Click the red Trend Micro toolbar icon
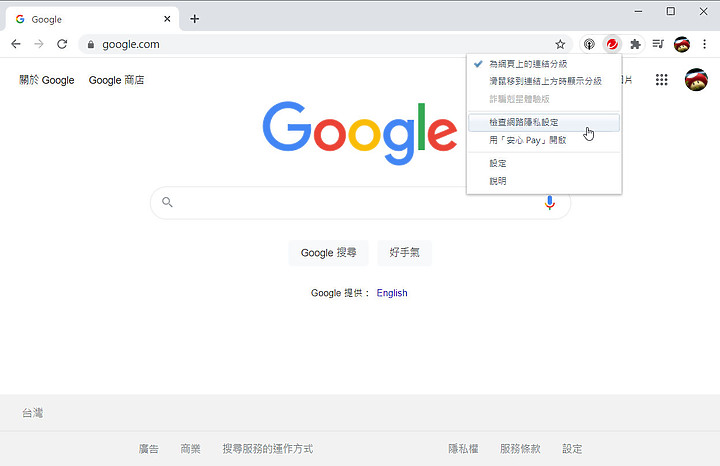Viewport: 720px width, 466px height. (x=612, y=44)
